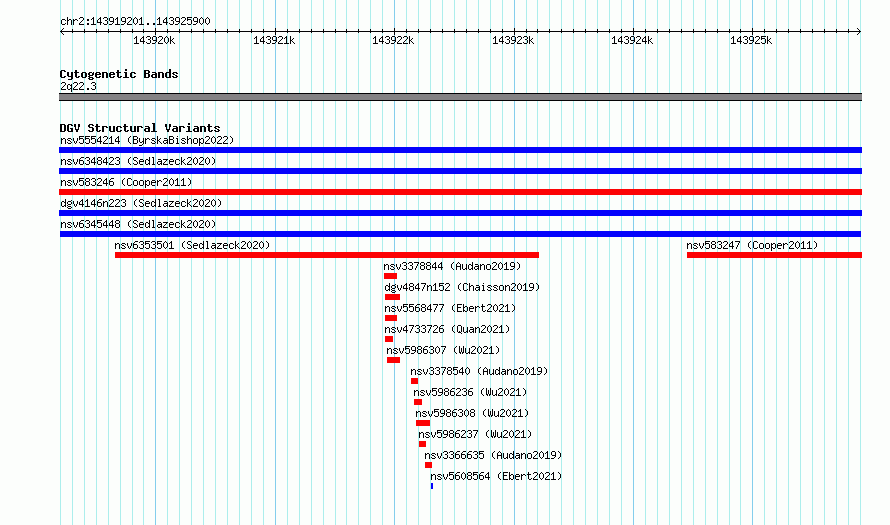Open nsv6348423 (Sedlazeck2020) label
This screenshot has height=525, width=890.
pos(138,161)
